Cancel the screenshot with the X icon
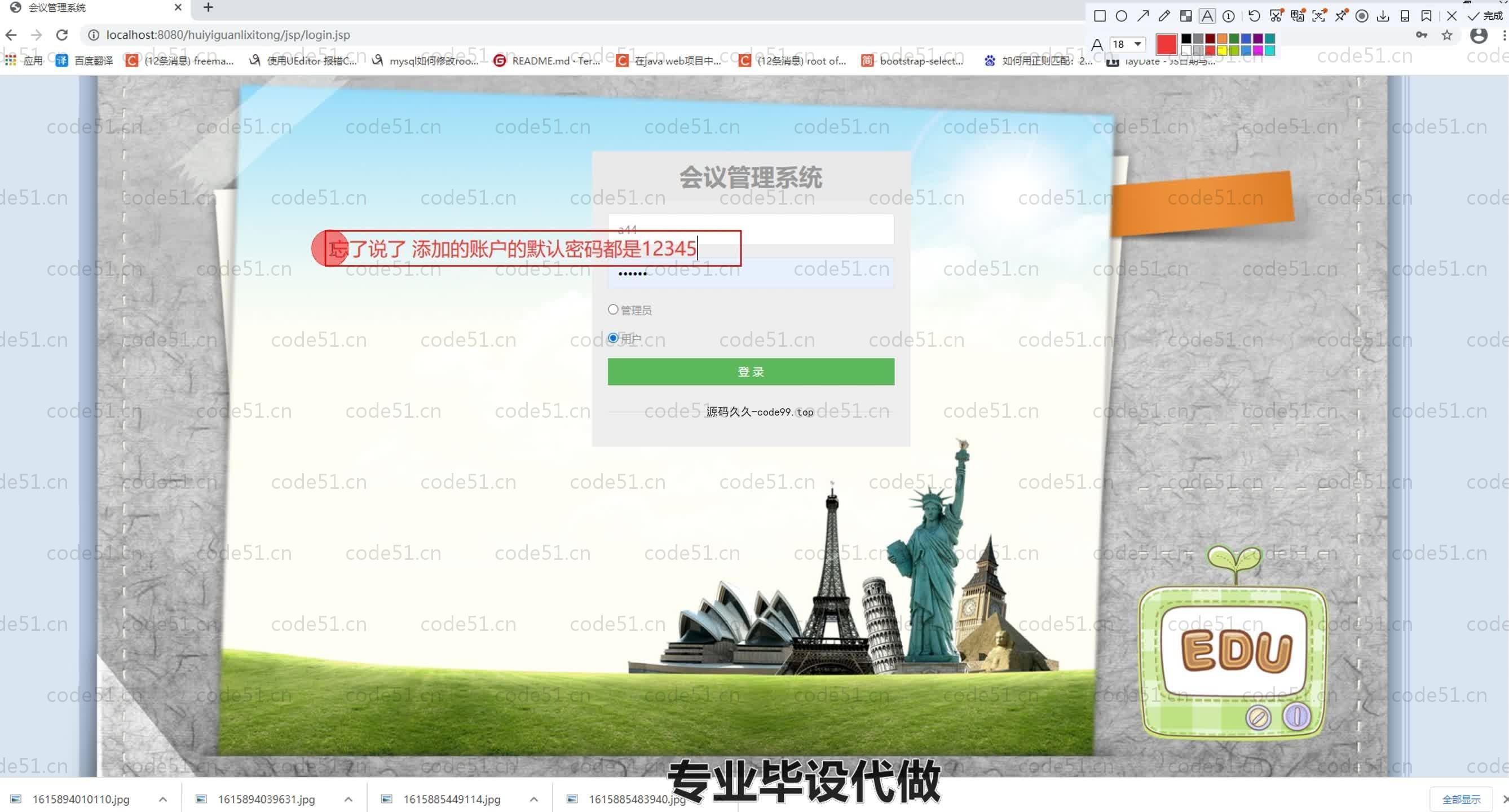Viewport: 1509px width, 812px height. (x=1451, y=16)
